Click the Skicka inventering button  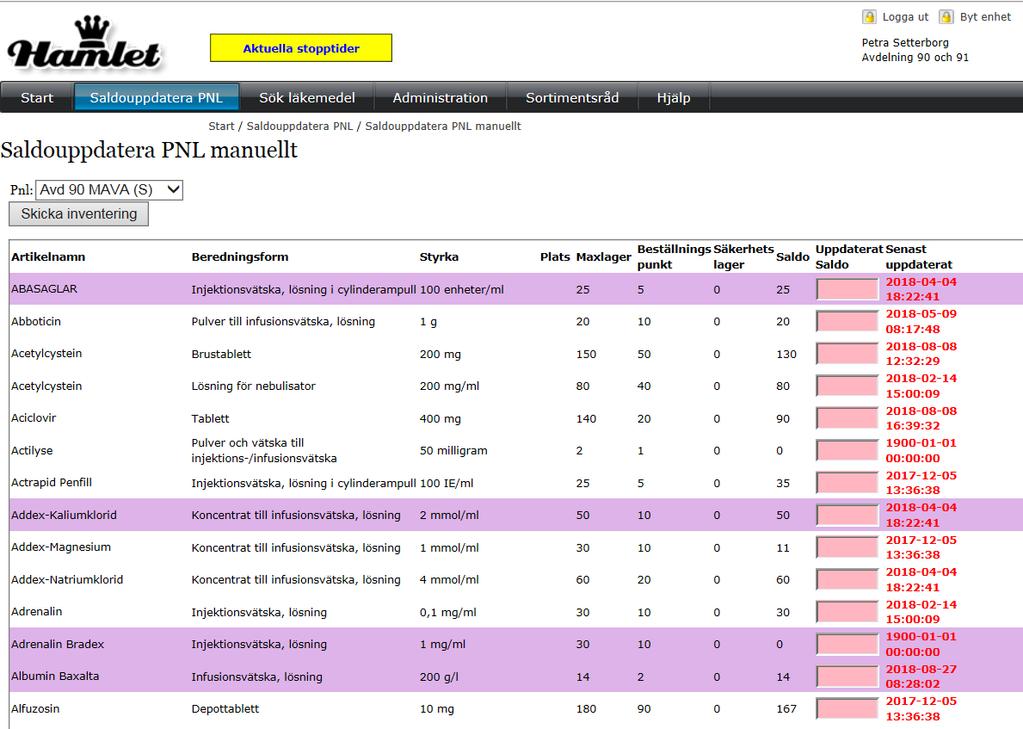pos(79,214)
